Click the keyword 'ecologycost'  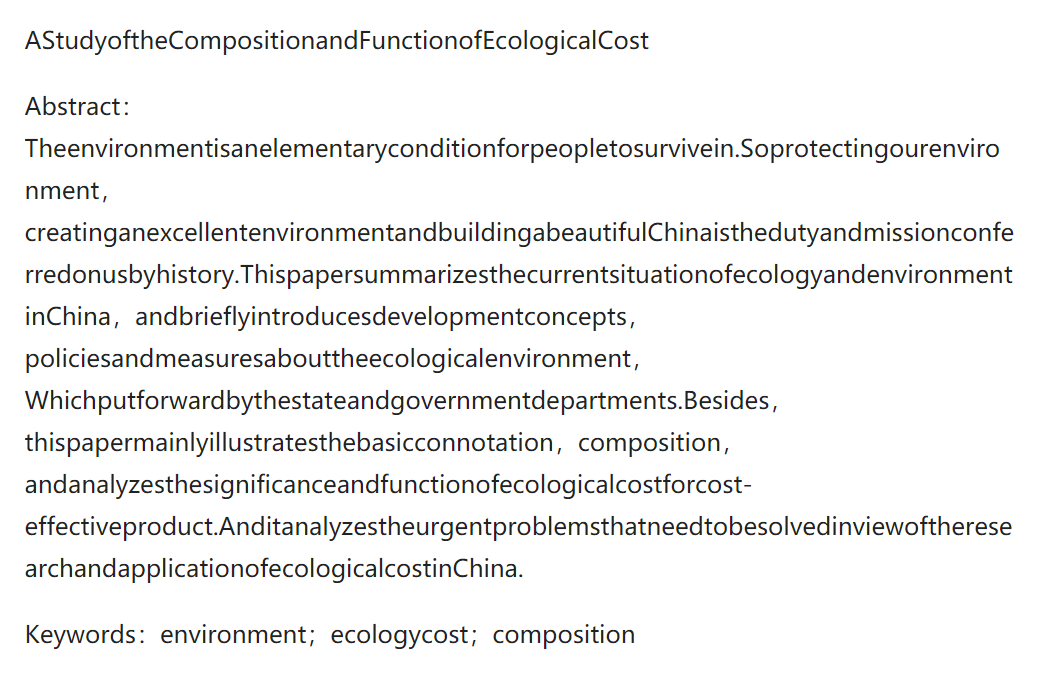(400, 635)
